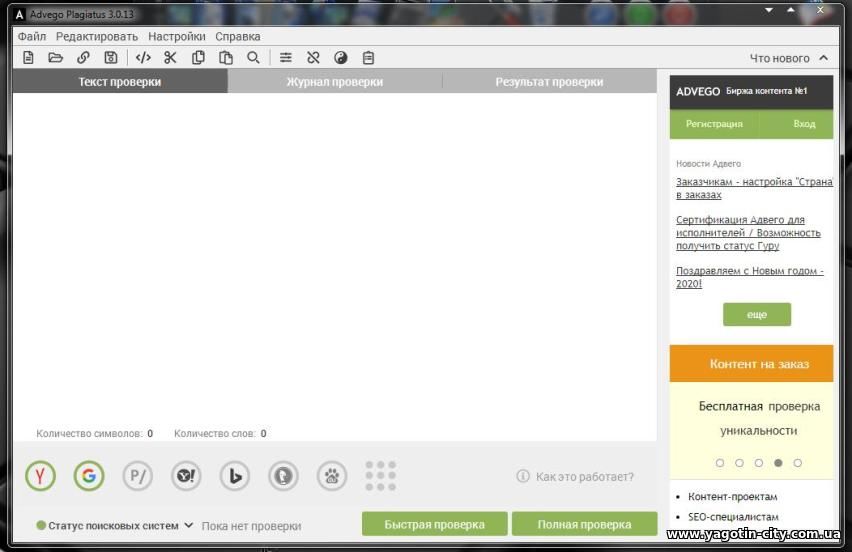Click the еще news button
Image resolution: width=852 pixels, height=552 pixels.
tap(757, 315)
